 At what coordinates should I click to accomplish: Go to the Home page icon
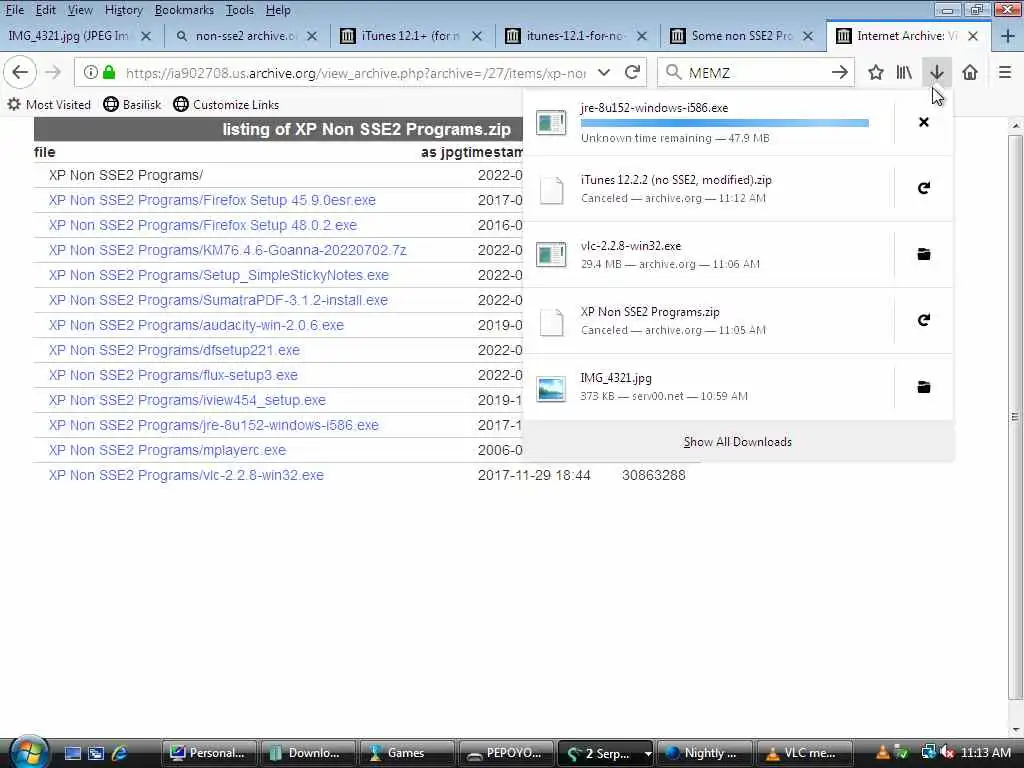[x=970, y=72]
